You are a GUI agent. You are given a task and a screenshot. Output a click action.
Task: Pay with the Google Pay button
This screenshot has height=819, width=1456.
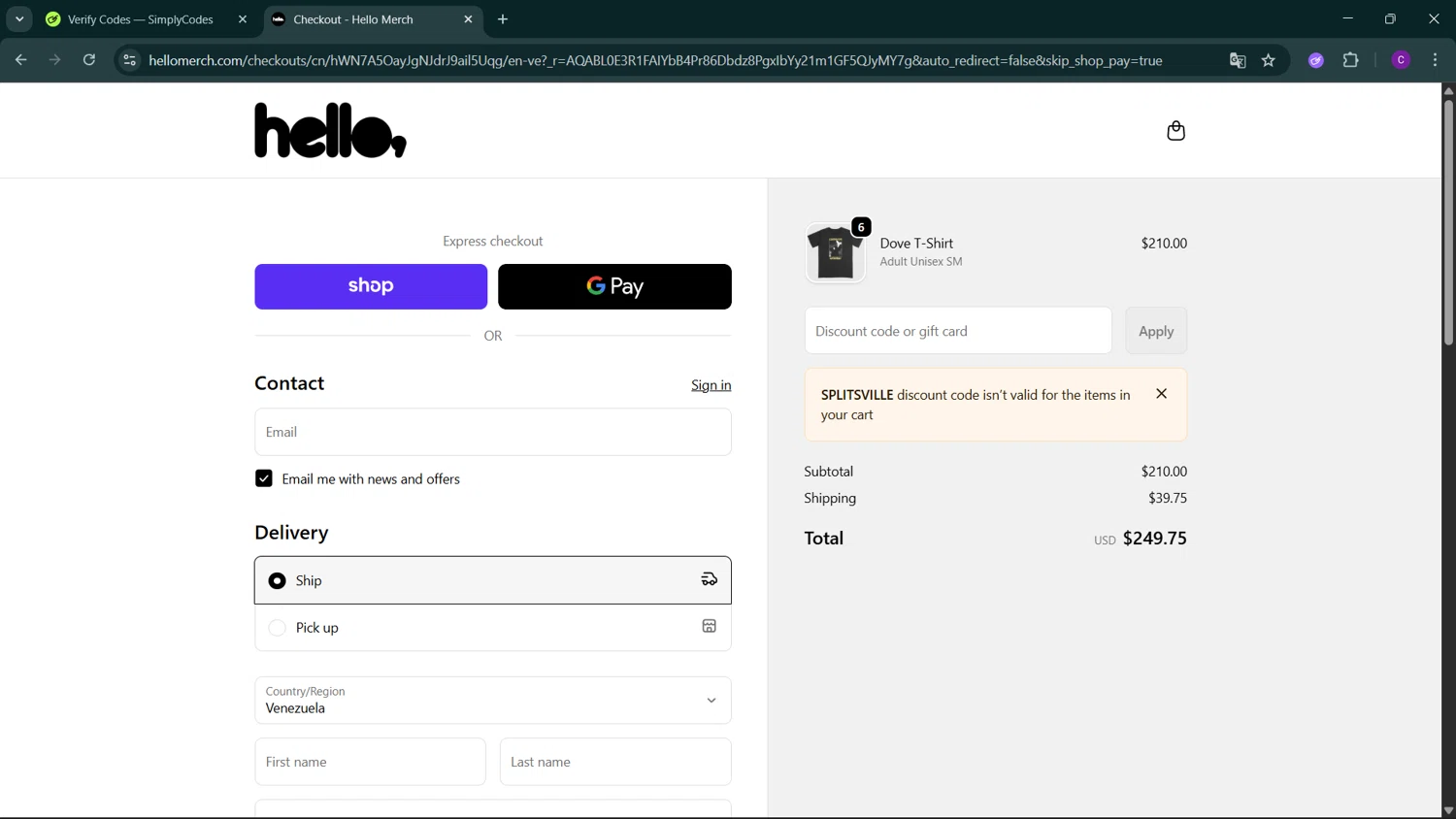click(614, 286)
